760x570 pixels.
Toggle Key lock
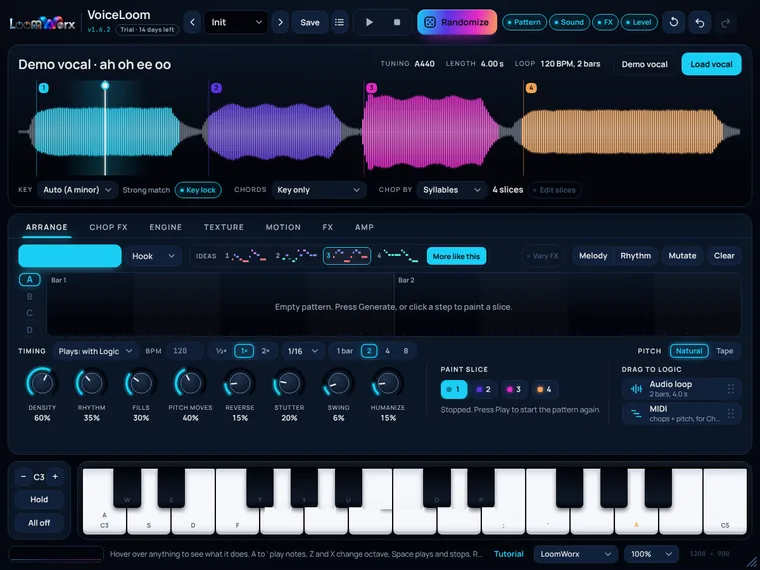click(198, 190)
